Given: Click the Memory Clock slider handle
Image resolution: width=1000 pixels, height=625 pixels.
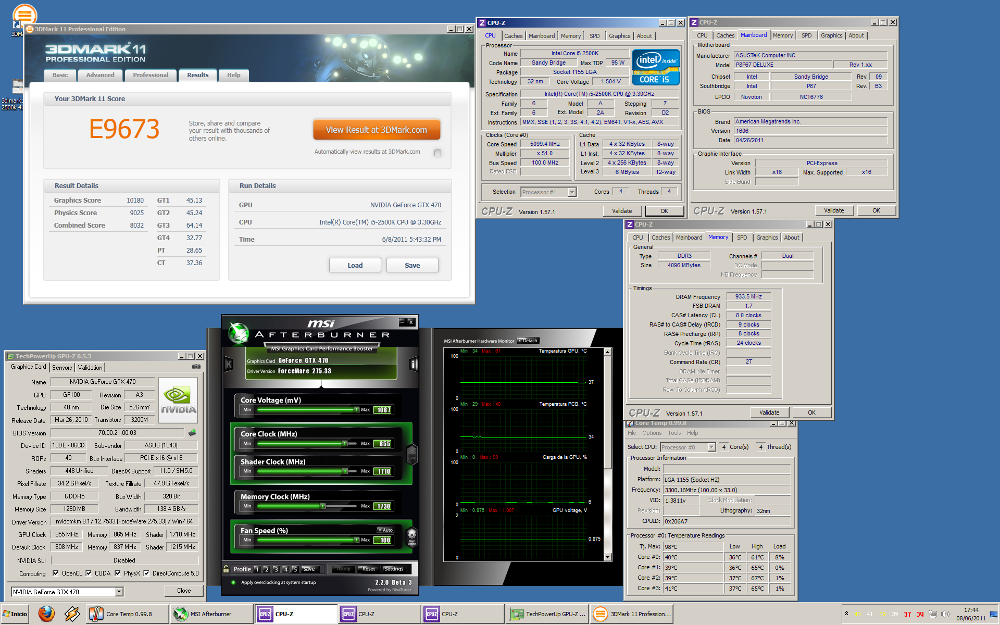Looking at the screenshot, I should (x=323, y=506).
